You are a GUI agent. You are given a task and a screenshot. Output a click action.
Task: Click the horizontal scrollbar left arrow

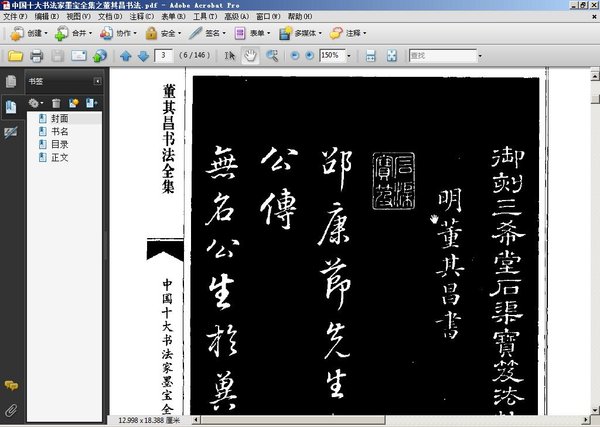pyautogui.click(x=196, y=420)
